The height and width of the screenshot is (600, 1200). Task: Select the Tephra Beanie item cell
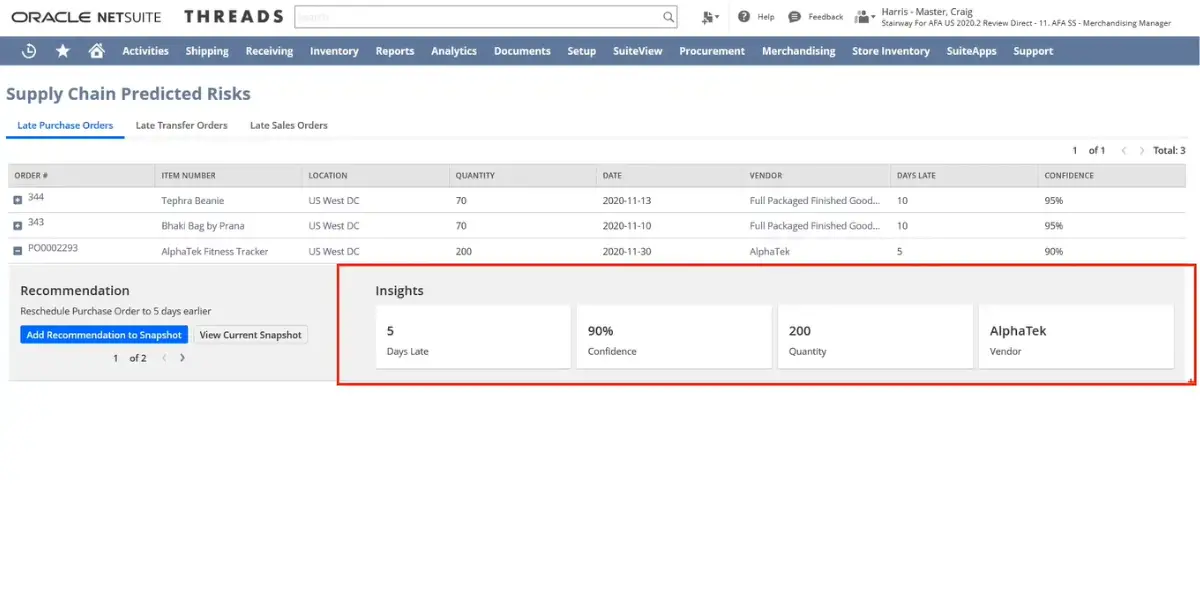(x=193, y=200)
